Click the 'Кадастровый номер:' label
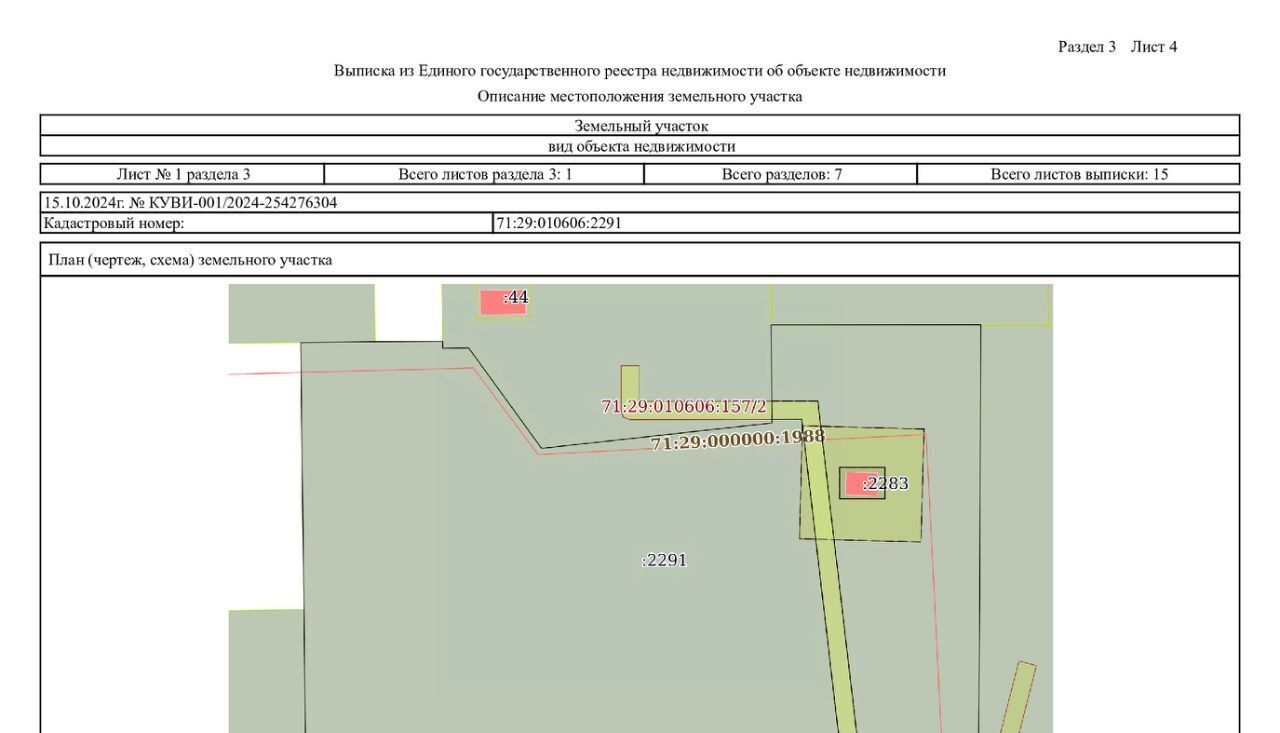Viewport: 1280px width, 733px height. click(114, 223)
